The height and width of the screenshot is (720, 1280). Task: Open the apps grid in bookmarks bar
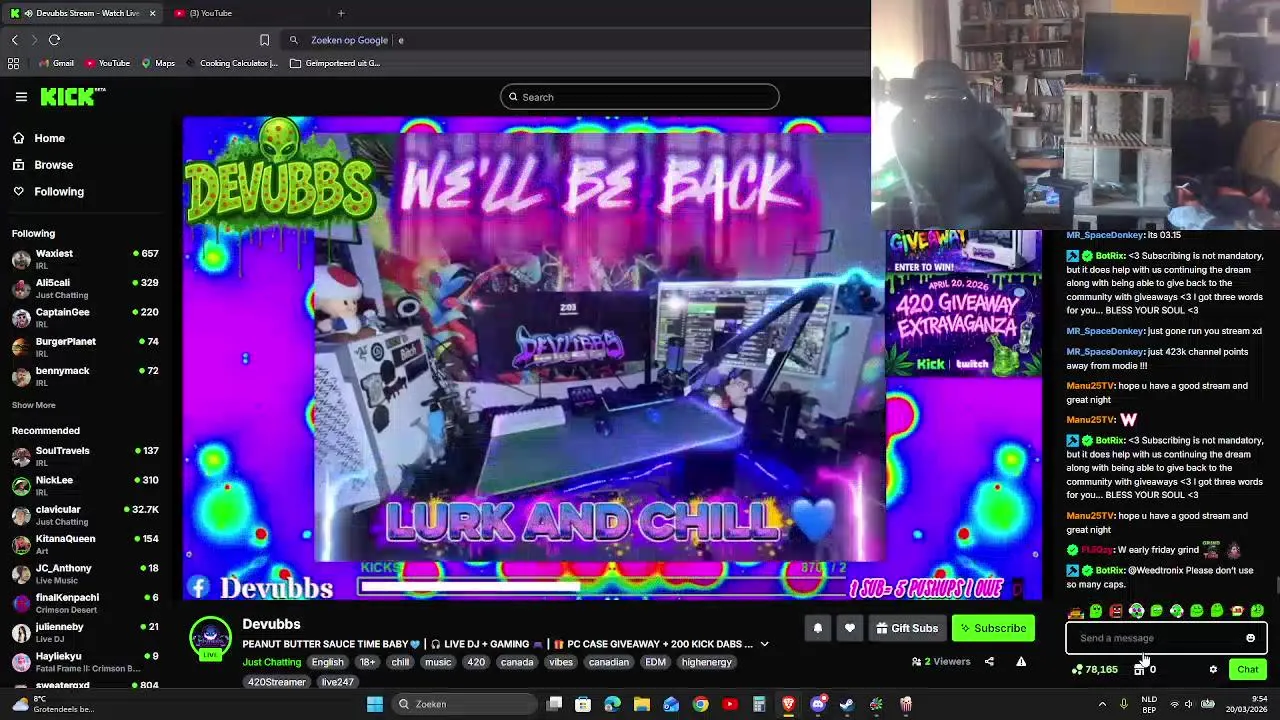point(14,63)
